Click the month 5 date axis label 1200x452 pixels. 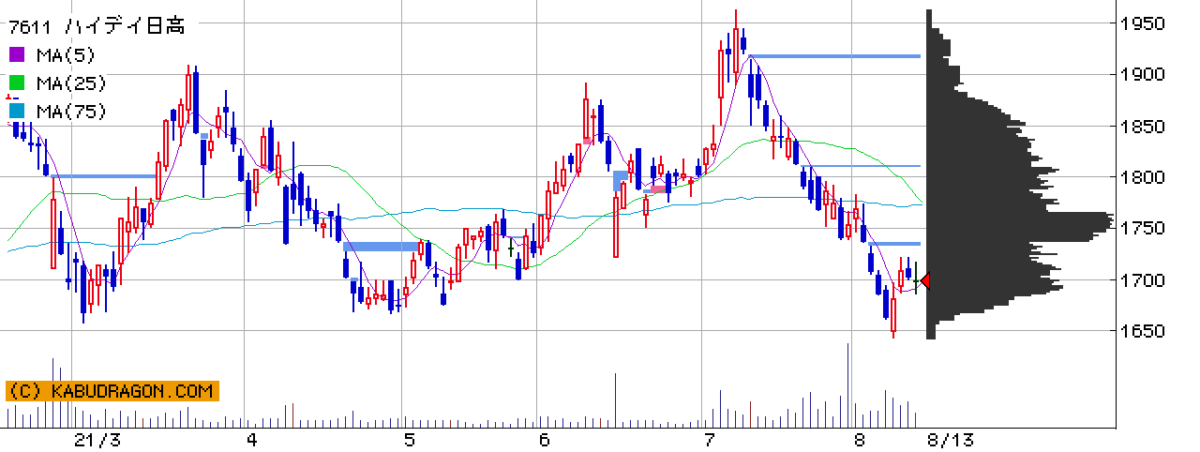409,440
